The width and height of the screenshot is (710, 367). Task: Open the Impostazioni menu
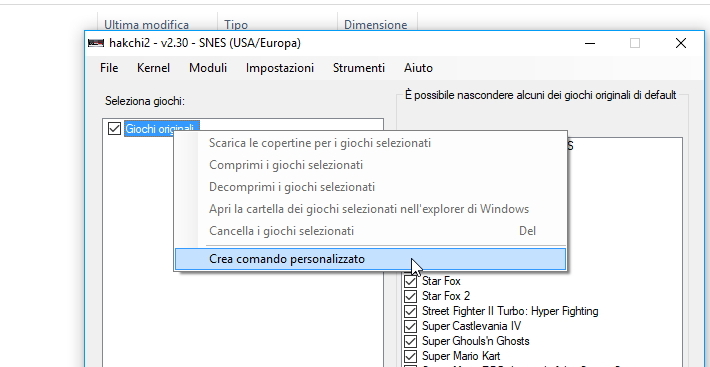(x=280, y=68)
